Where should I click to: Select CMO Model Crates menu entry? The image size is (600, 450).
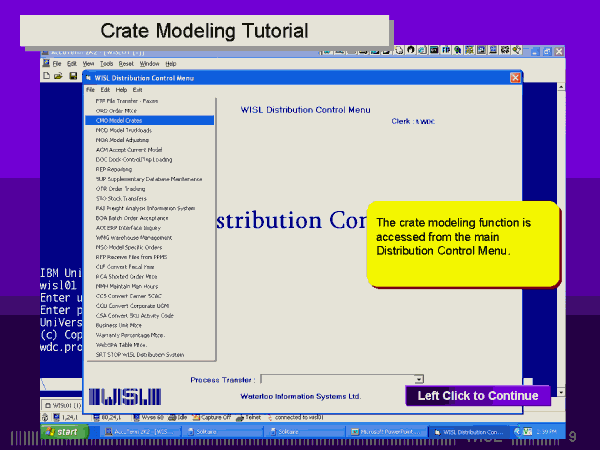tap(118, 120)
